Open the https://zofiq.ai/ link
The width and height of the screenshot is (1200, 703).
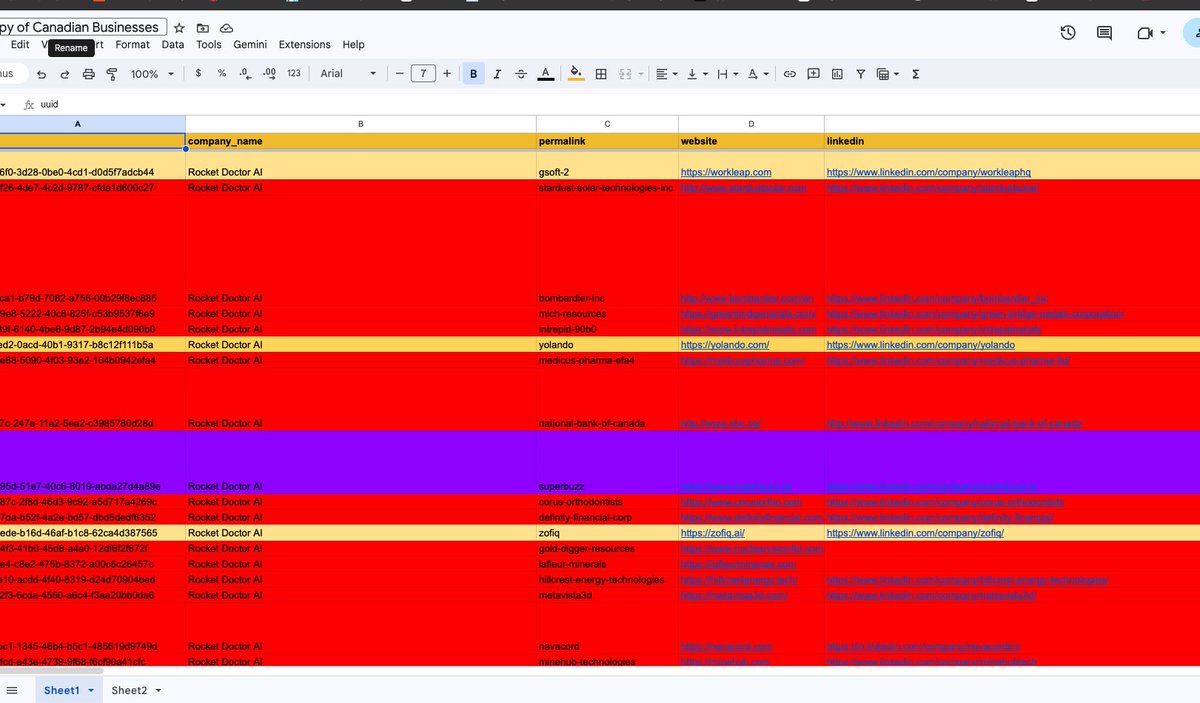tap(714, 533)
